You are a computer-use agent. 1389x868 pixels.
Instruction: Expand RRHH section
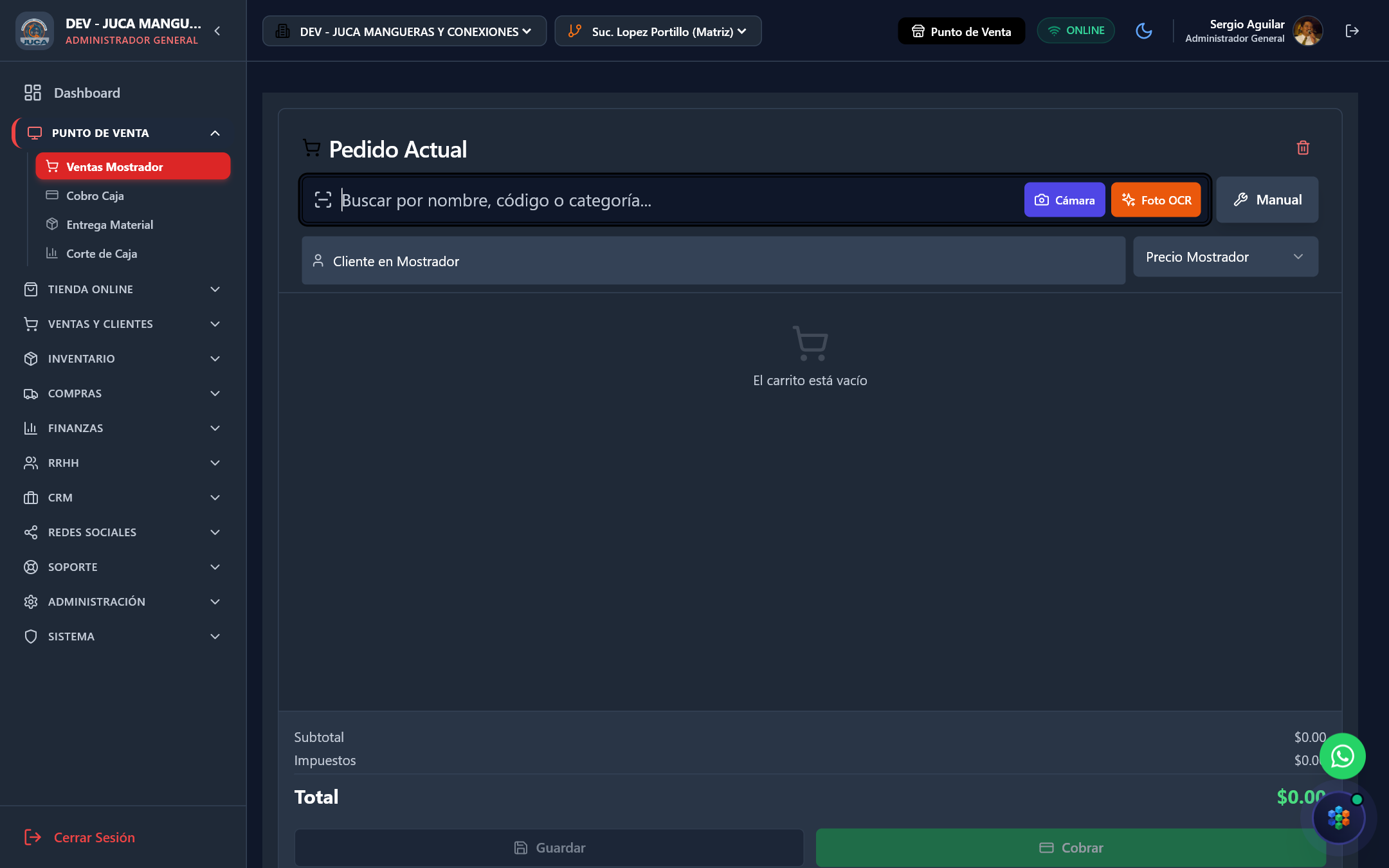pyautogui.click(x=122, y=463)
